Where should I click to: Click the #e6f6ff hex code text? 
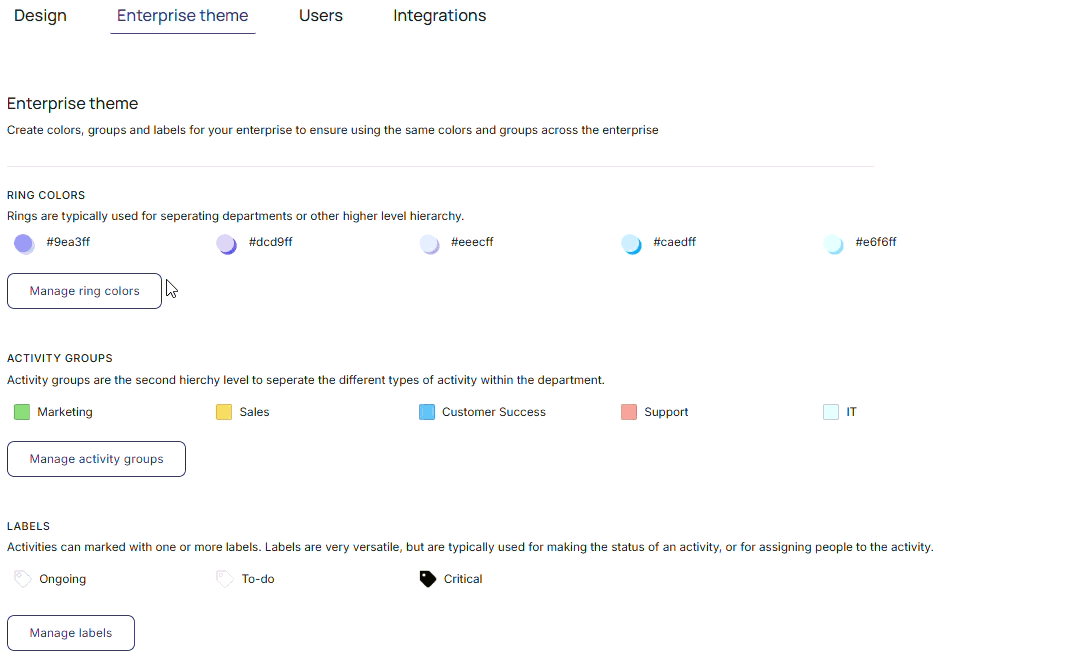(x=876, y=242)
